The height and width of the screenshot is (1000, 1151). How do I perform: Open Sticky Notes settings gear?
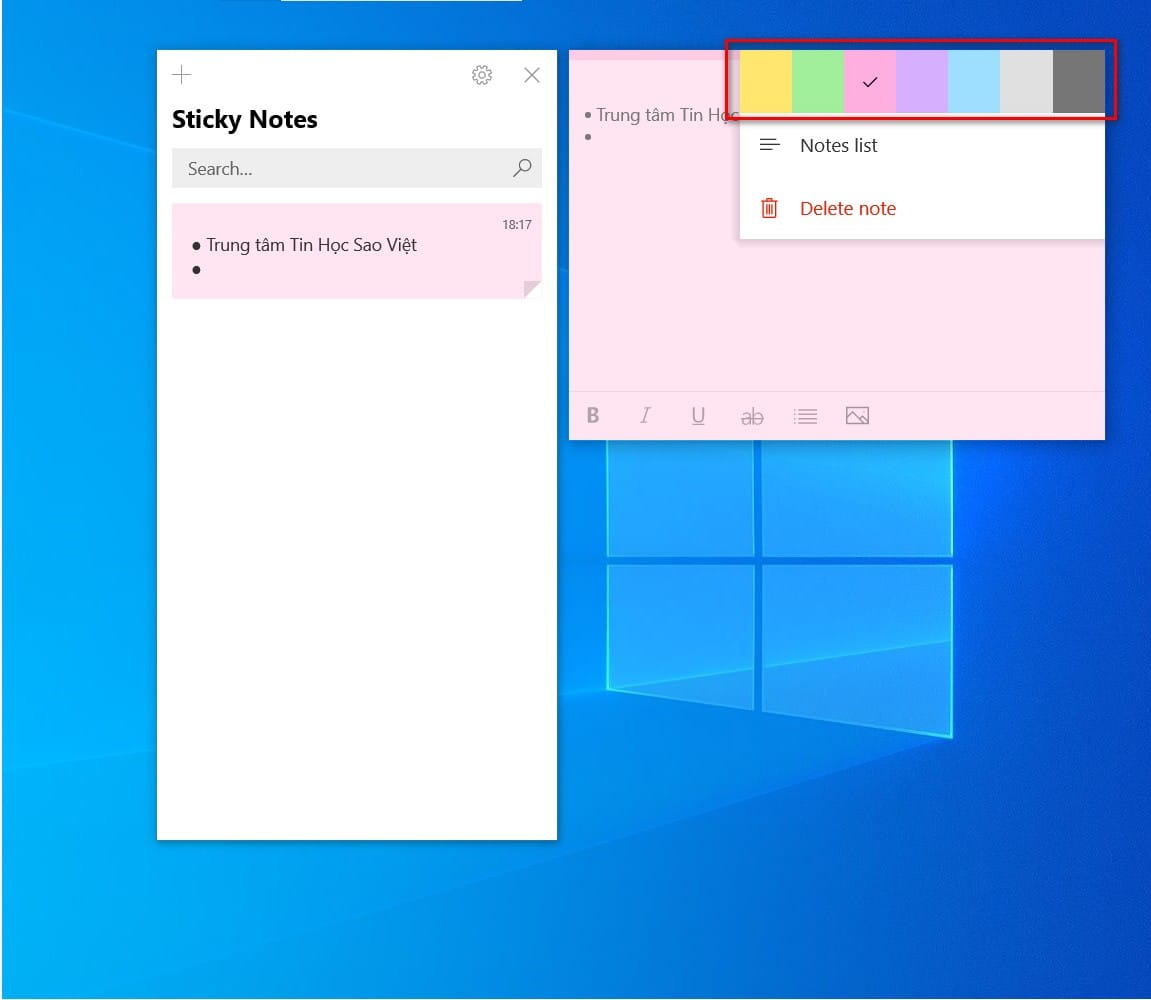(482, 75)
